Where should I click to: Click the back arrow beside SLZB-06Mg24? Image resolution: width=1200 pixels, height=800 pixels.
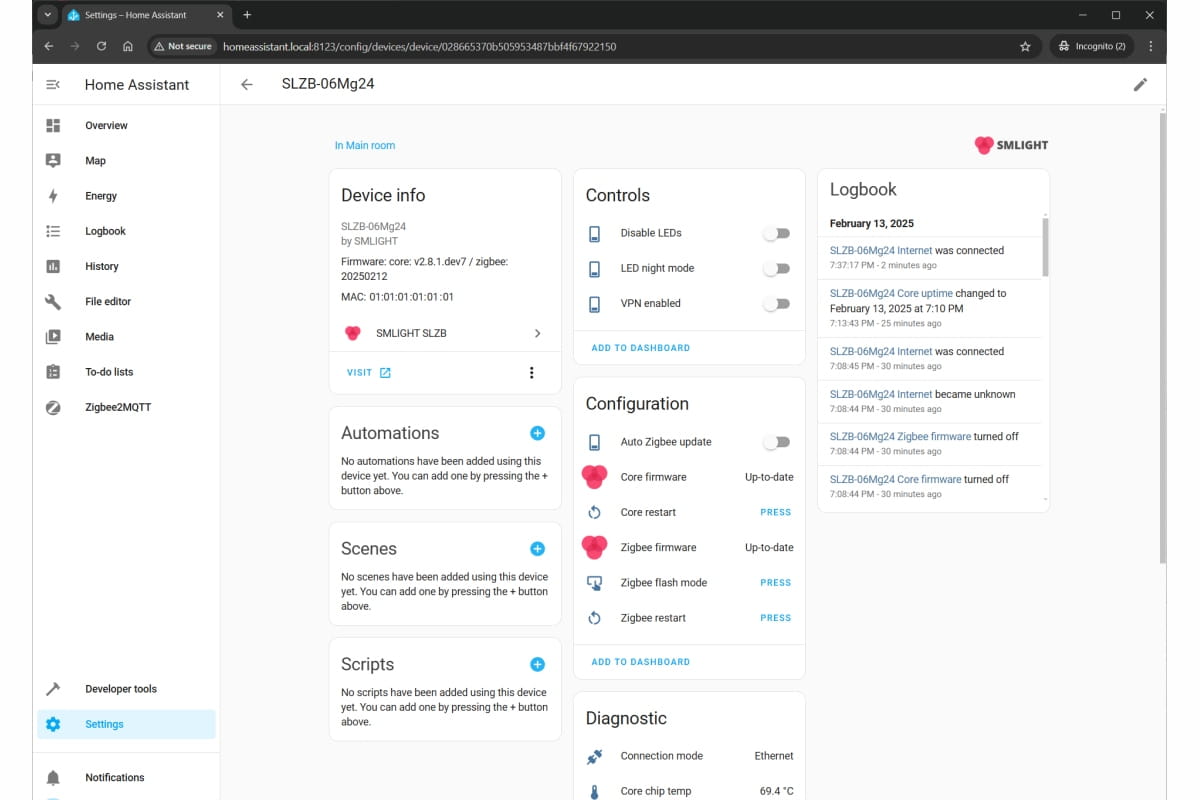[x=247, y=85]
